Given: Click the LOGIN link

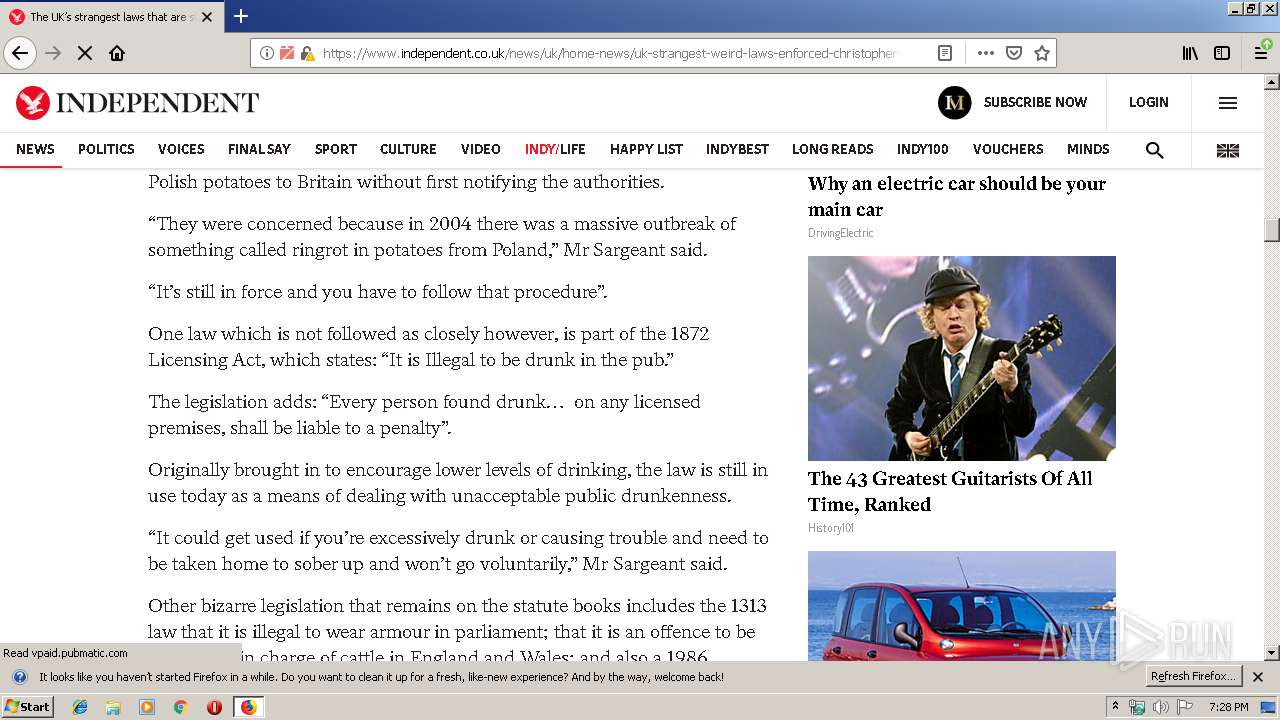Looking at the screenshot, I should pos(1148,102).
